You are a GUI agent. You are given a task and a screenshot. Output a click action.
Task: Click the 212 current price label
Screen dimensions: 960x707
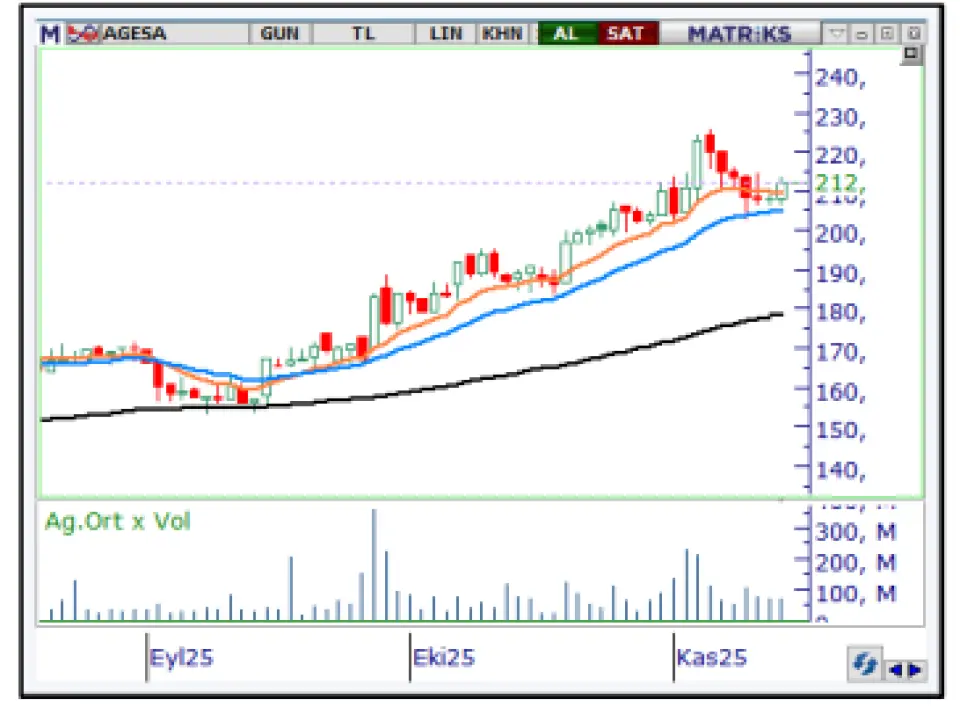click(838, 183)
